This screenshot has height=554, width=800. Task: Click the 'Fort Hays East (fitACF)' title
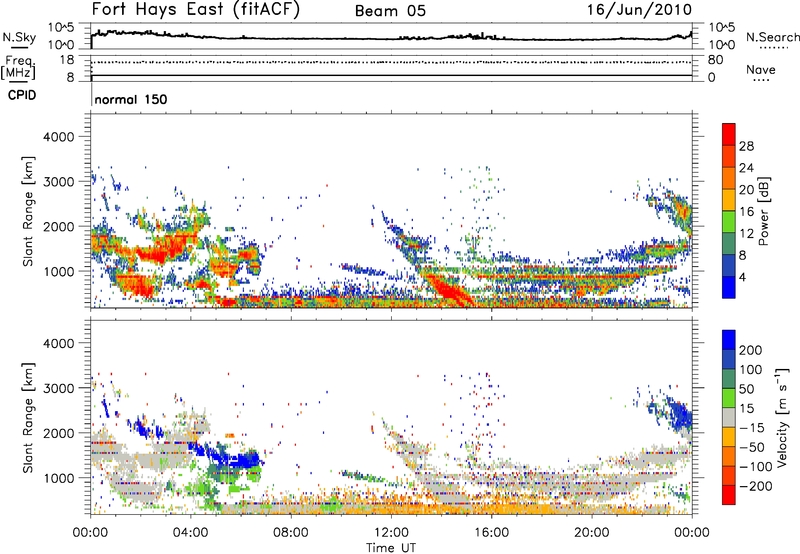196,10
